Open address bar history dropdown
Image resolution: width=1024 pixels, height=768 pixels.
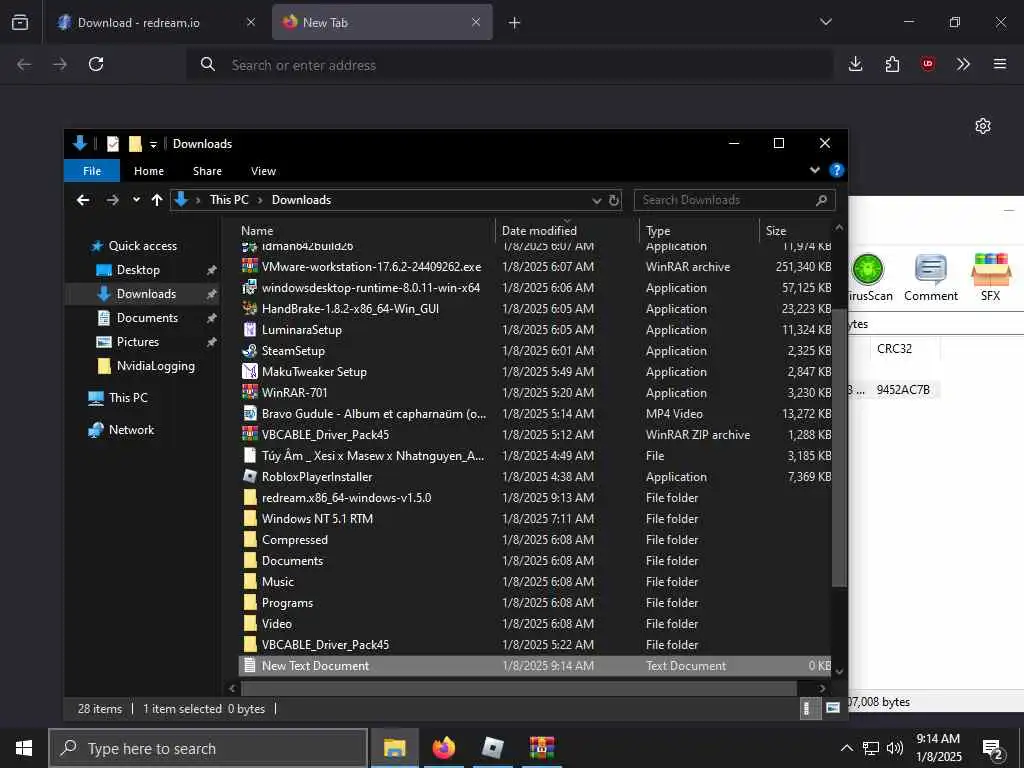596,200
